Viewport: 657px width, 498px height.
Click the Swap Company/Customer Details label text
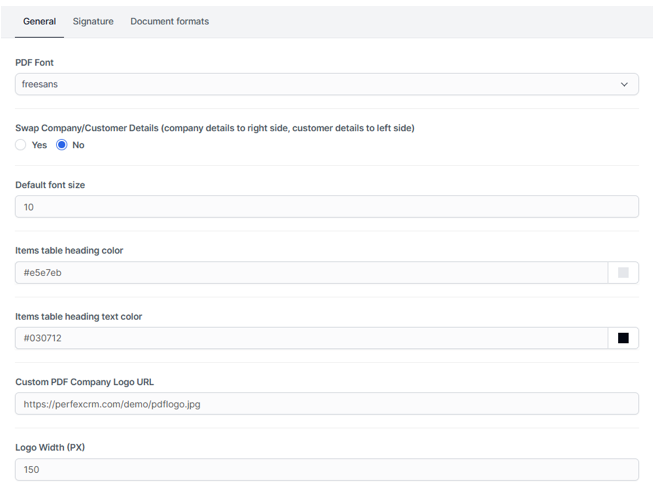click(x=214, y=128)
